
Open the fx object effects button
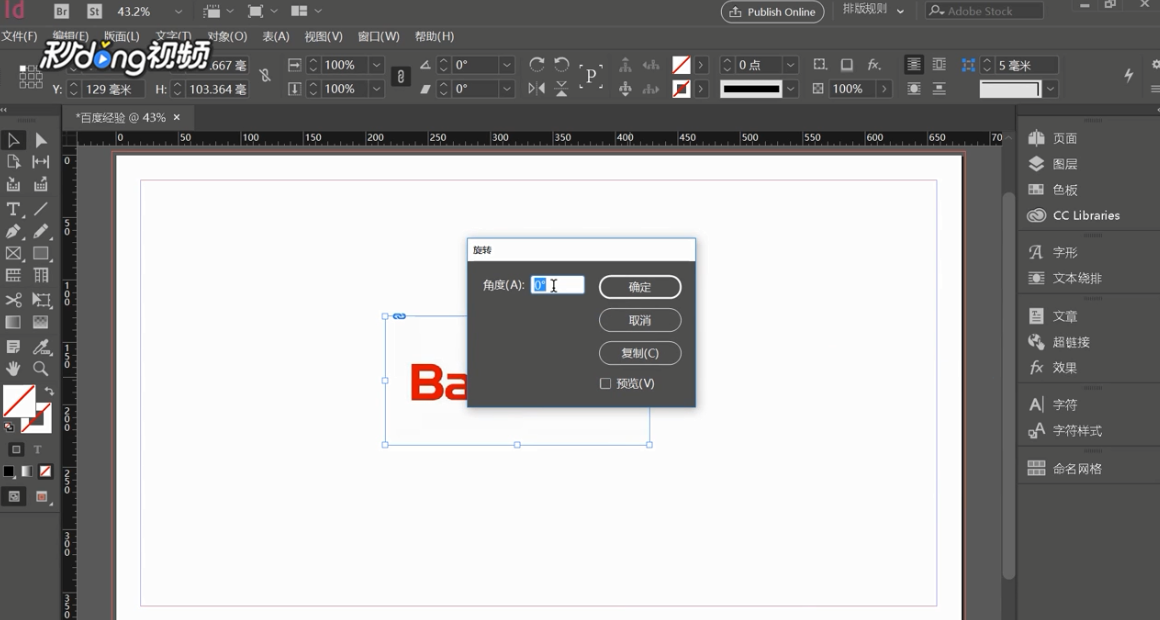coord(874,64)
